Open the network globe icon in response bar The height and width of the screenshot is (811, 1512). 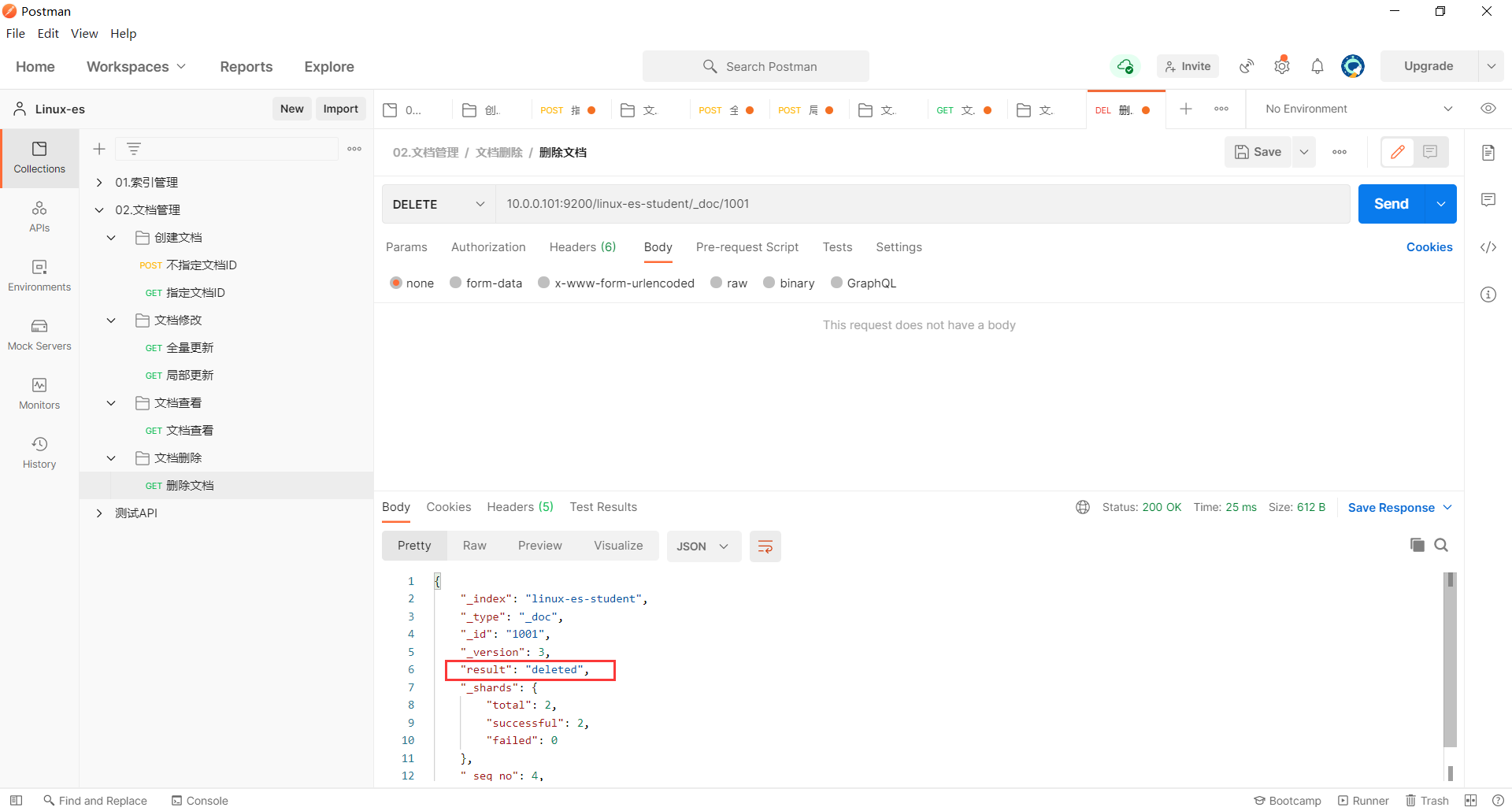coord(1083,507)
